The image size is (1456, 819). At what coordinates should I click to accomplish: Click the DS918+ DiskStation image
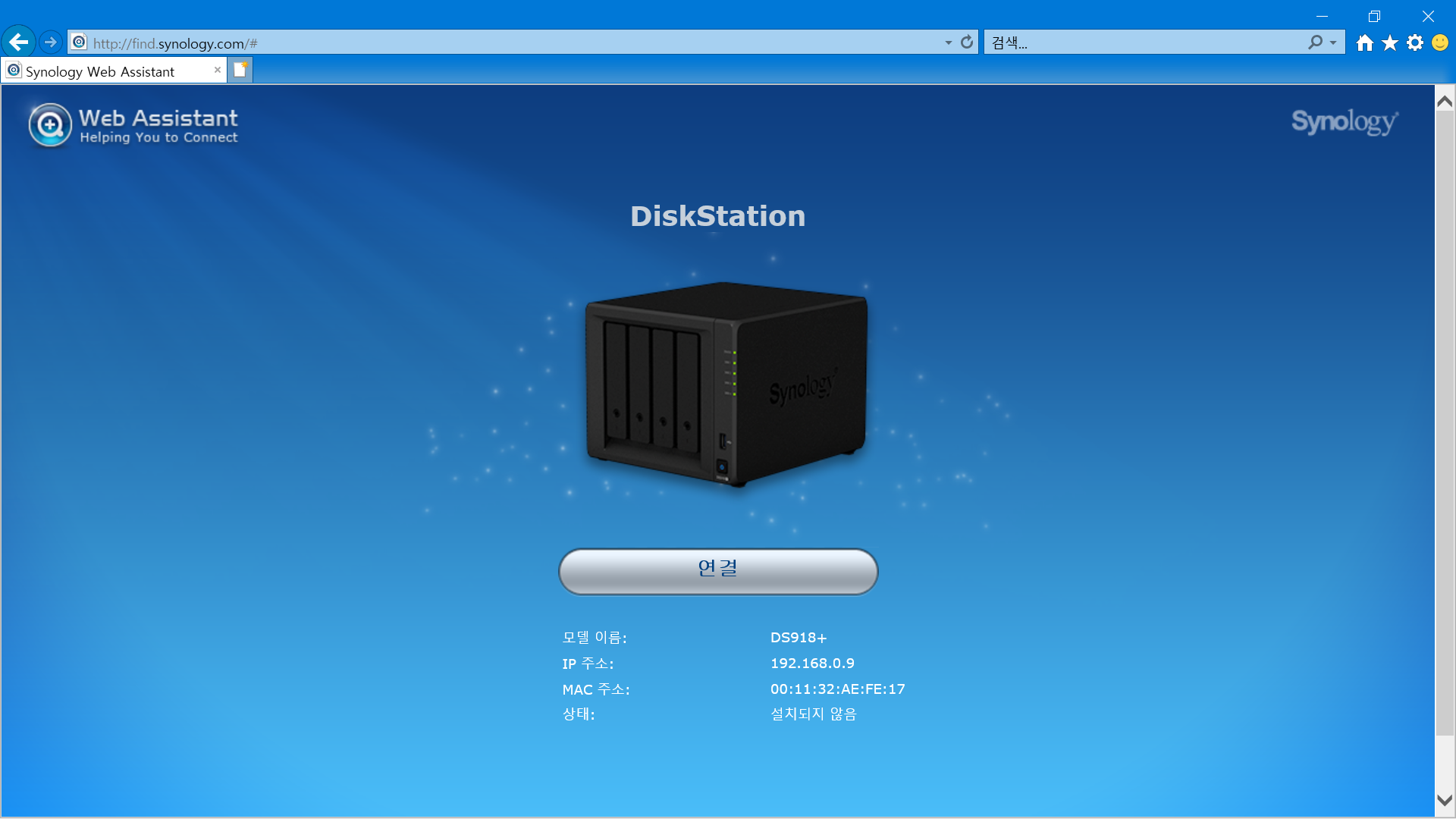(x=726, y=384)
